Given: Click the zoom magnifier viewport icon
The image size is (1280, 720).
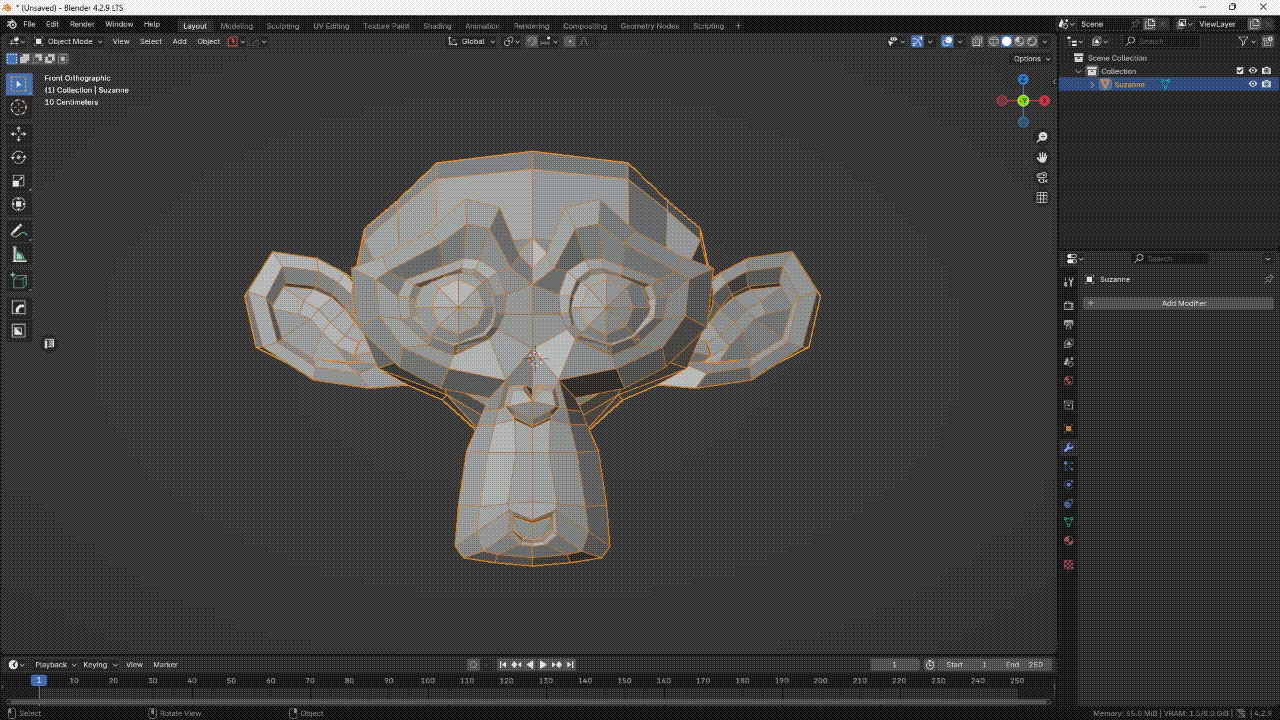Looking at the screenshot, I should [1041, 137].
